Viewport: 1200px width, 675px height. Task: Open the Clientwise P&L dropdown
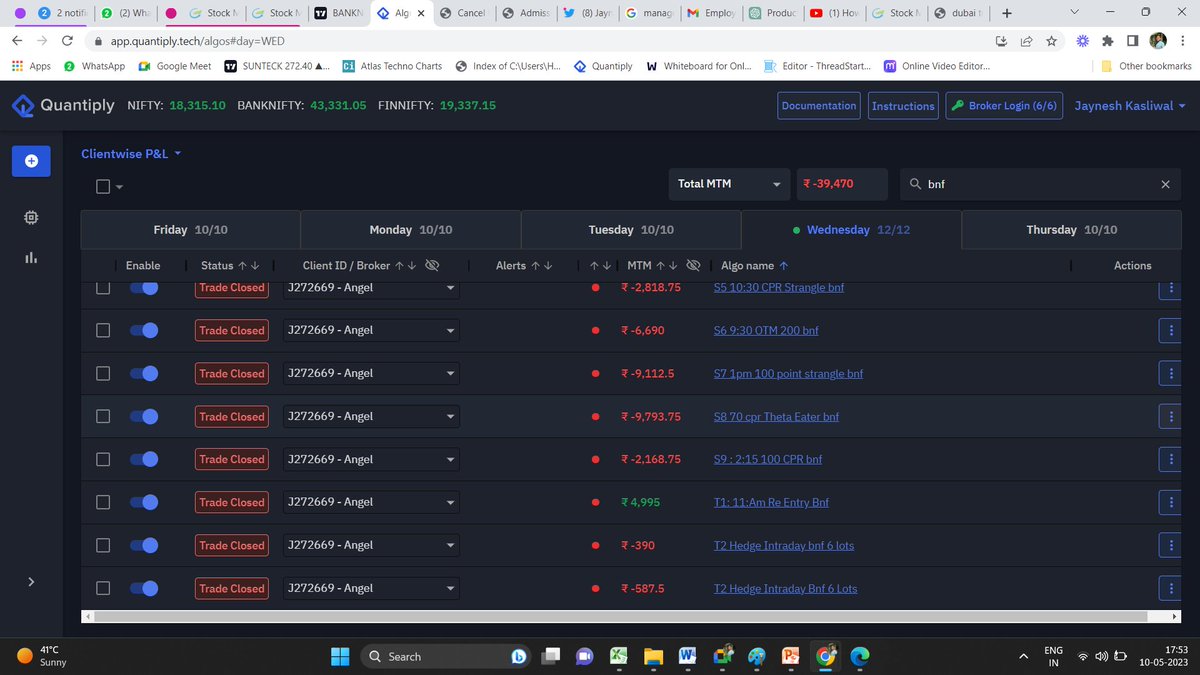click(x=131, y=154)
